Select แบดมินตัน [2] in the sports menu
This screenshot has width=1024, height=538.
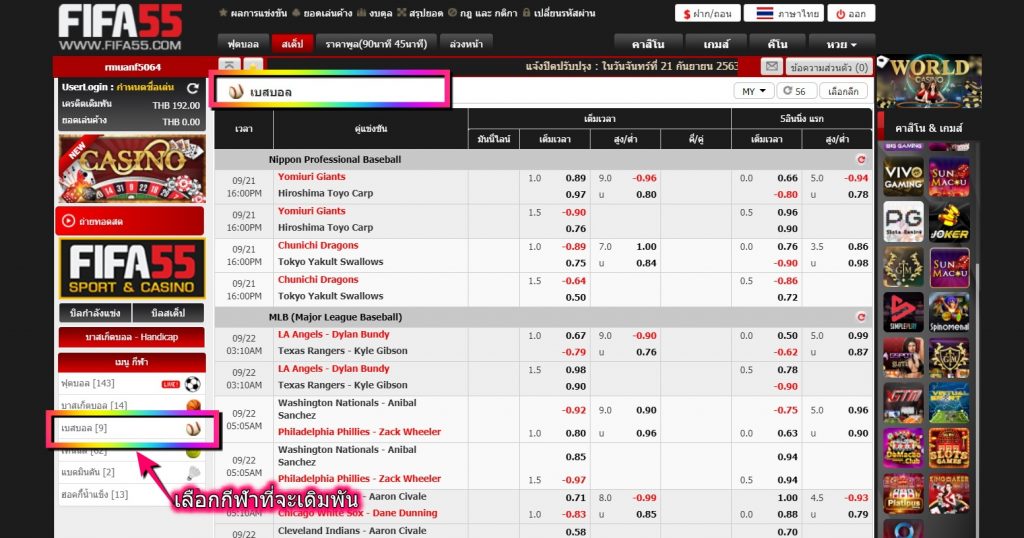(x=131, y=473)
